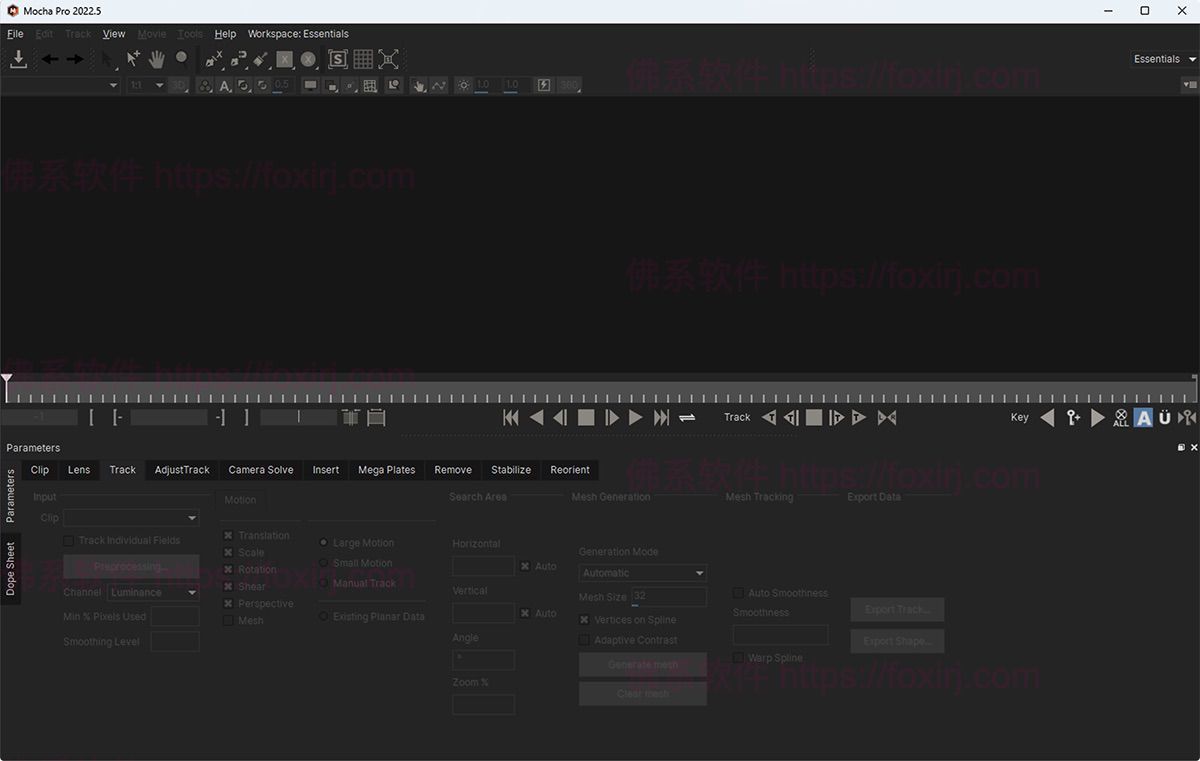
Task: Select the Small Motion radio button
Action: point(323,562)
